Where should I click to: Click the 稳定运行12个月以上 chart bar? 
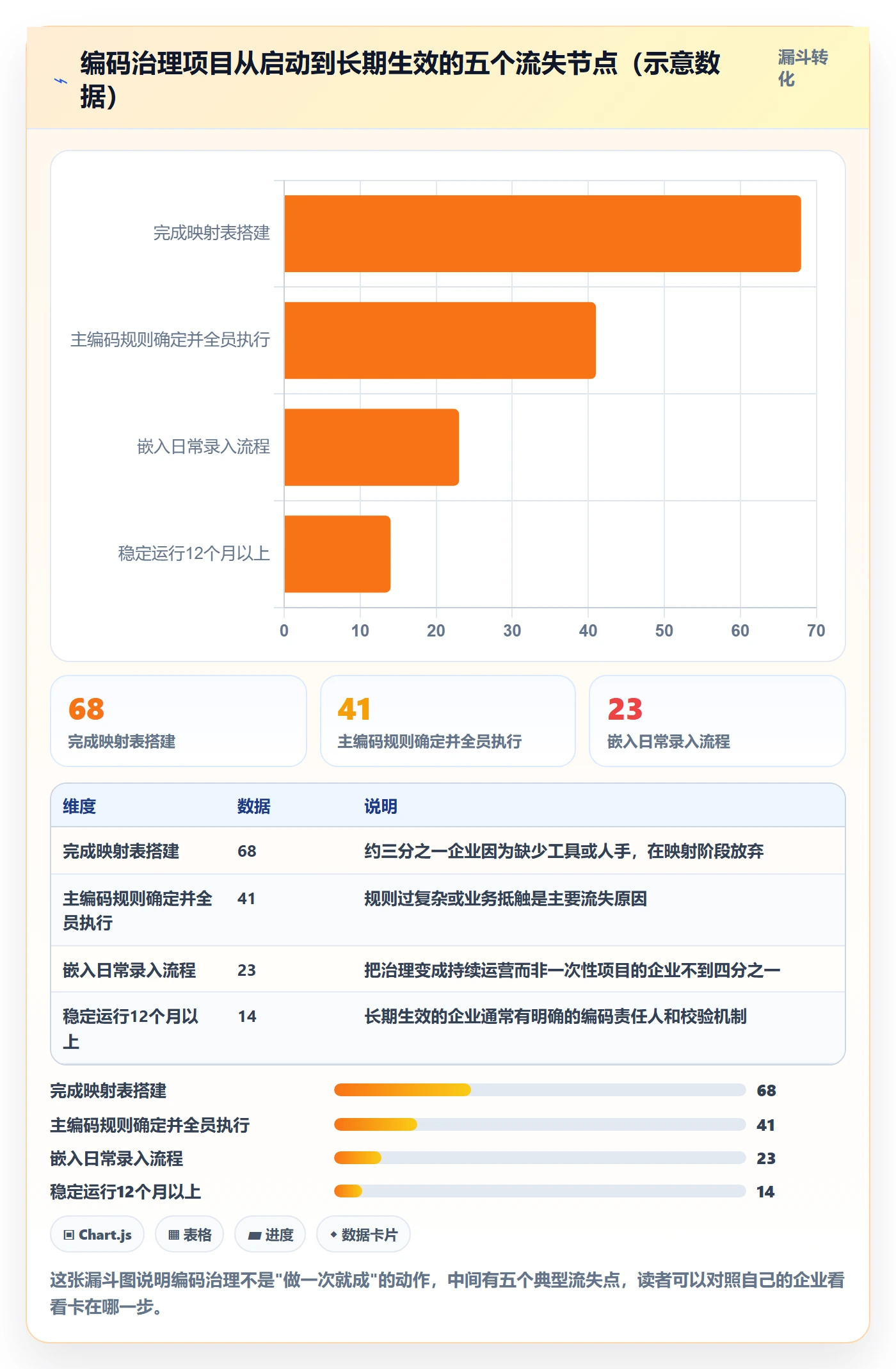[337, 554]
